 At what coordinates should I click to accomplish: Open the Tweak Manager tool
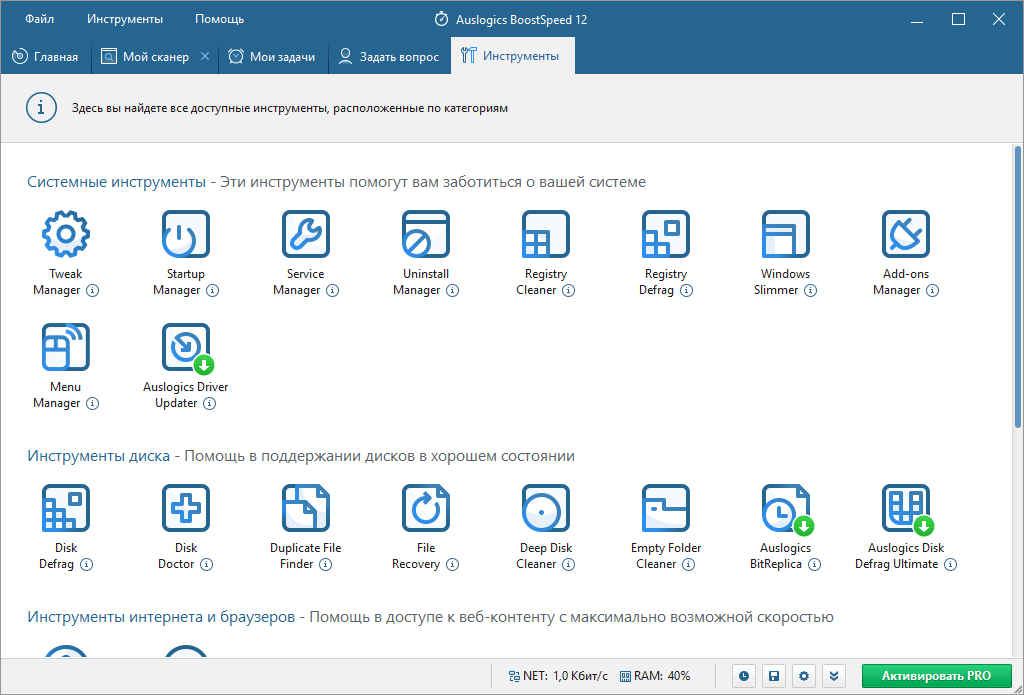pyautogui.click(x=65, y=234)
